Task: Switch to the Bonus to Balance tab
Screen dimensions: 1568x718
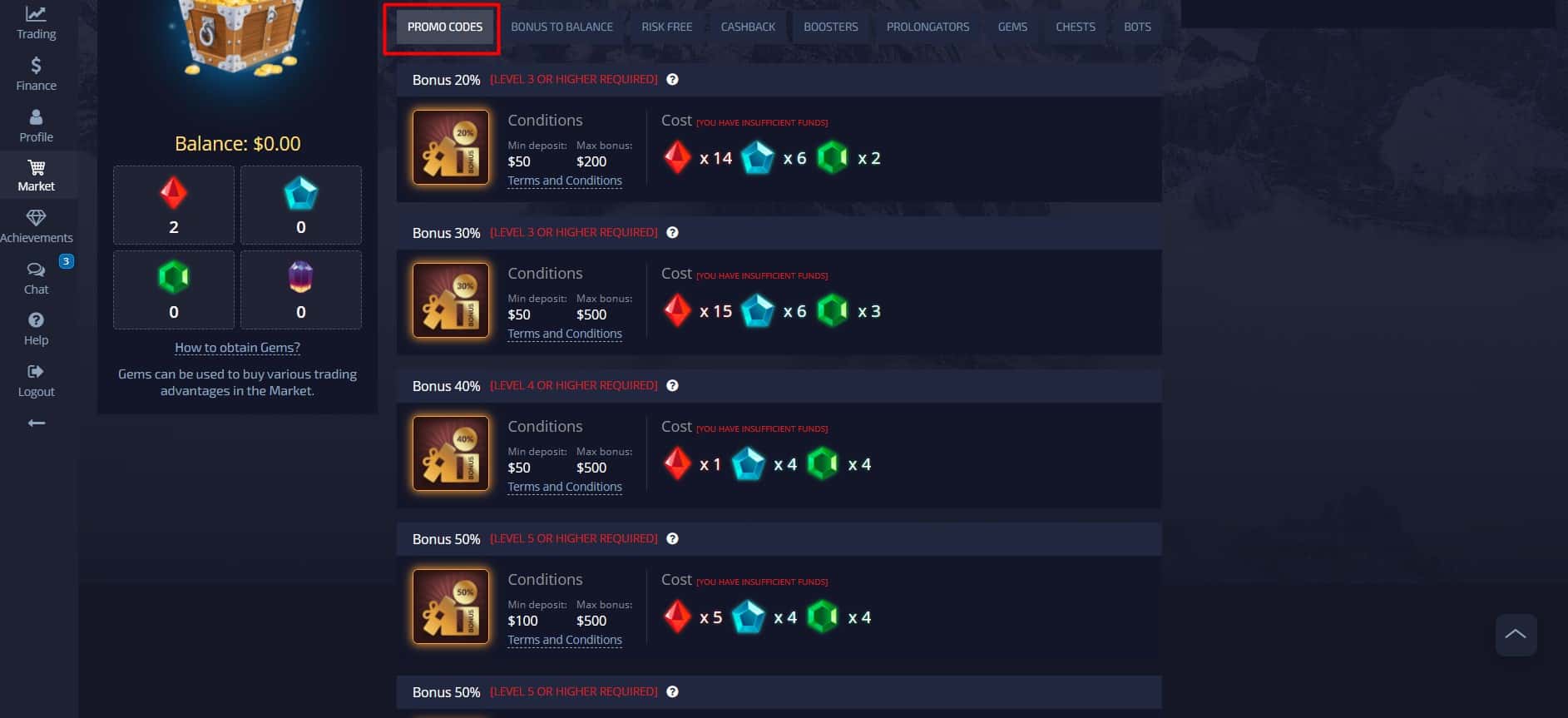Action: [561, 27]
